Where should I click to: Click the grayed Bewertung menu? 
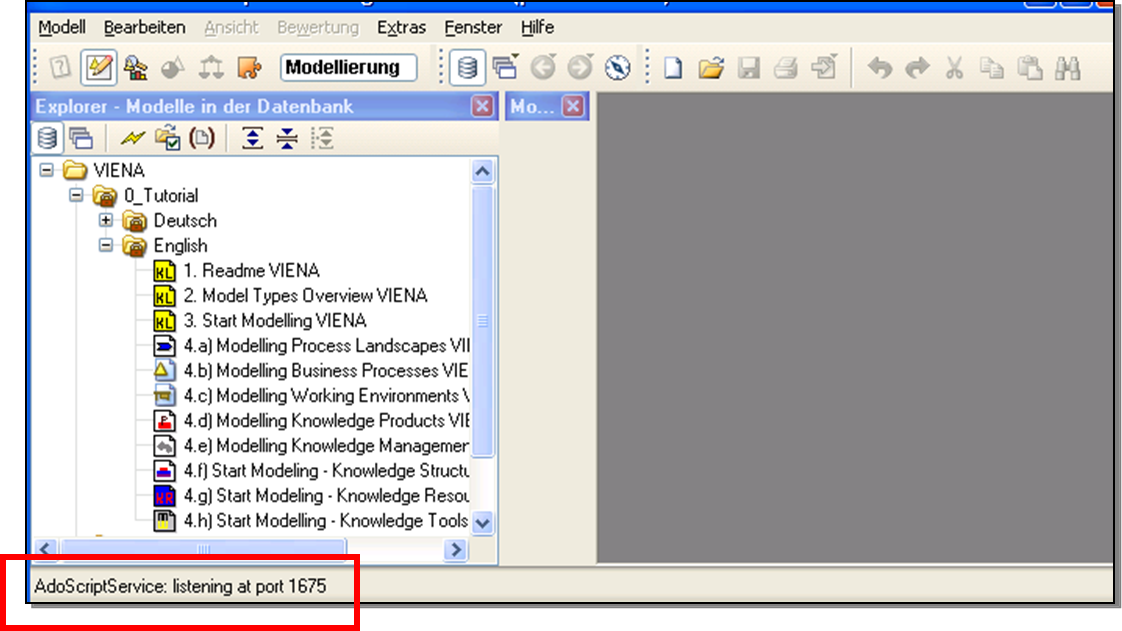point(318,27)
